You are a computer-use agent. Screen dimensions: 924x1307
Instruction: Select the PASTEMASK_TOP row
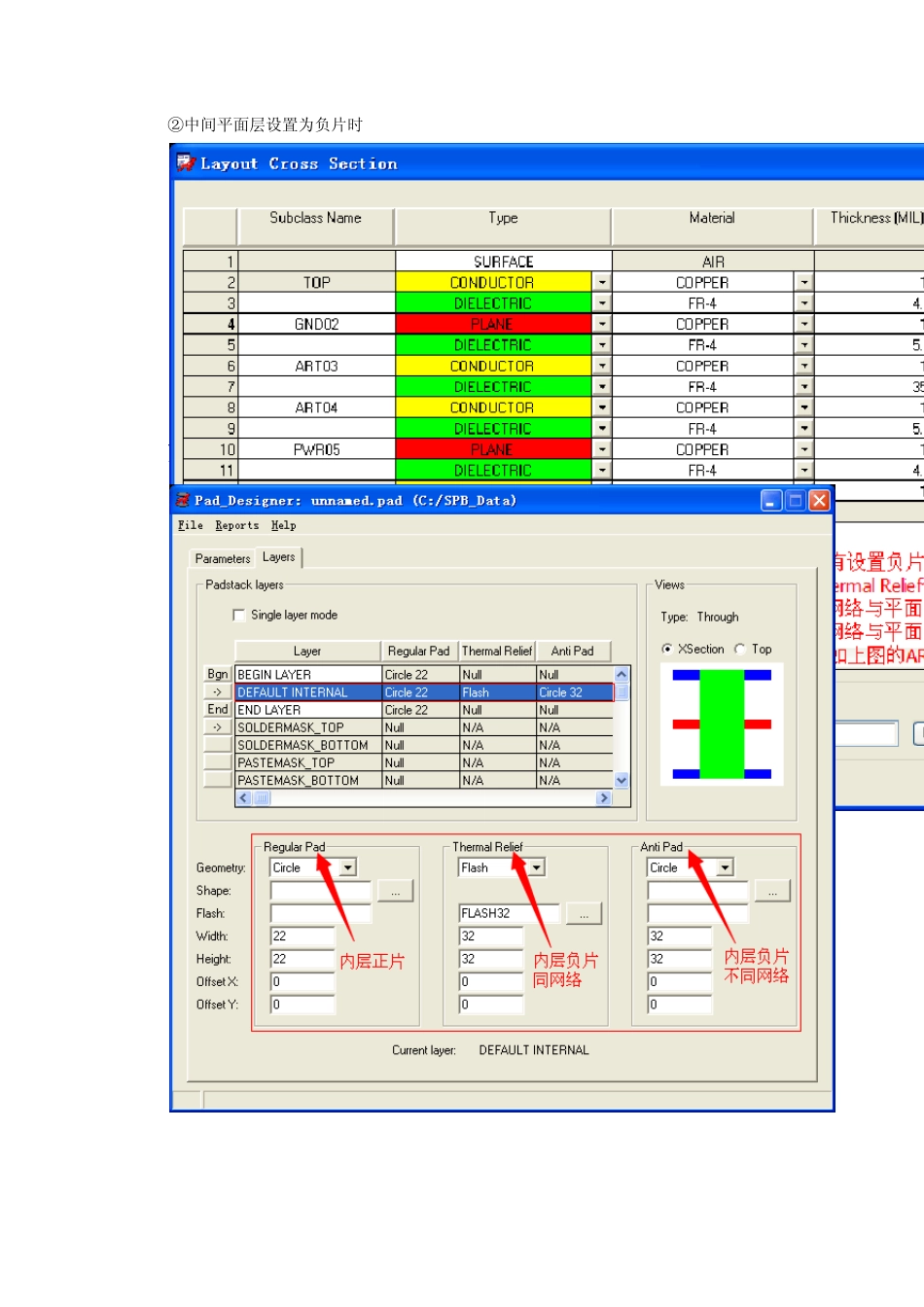coord(424,762)
